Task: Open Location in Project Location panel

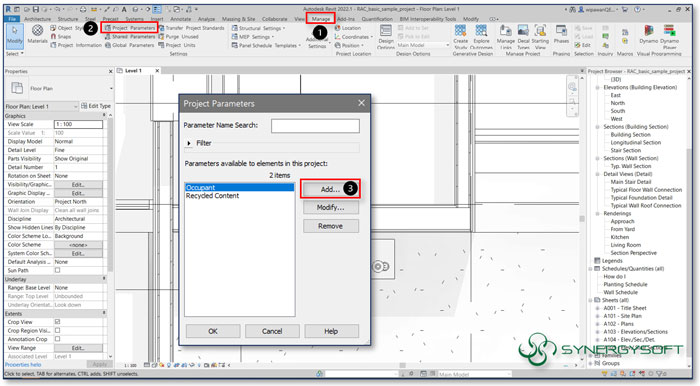Action: 348,28
